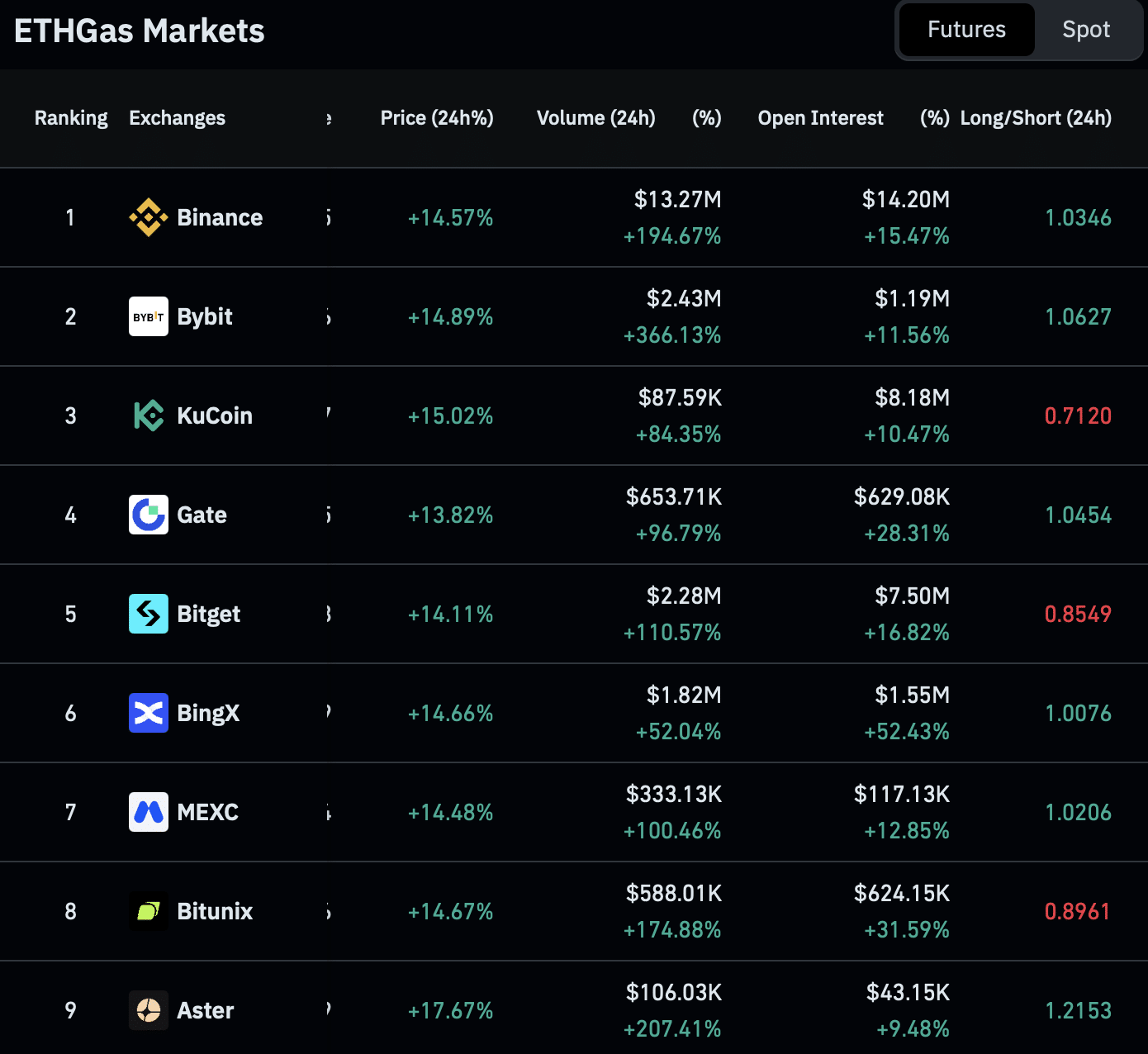Open the MEXC exchange link
1148x1054 pixels.
[x=207, y=812]
